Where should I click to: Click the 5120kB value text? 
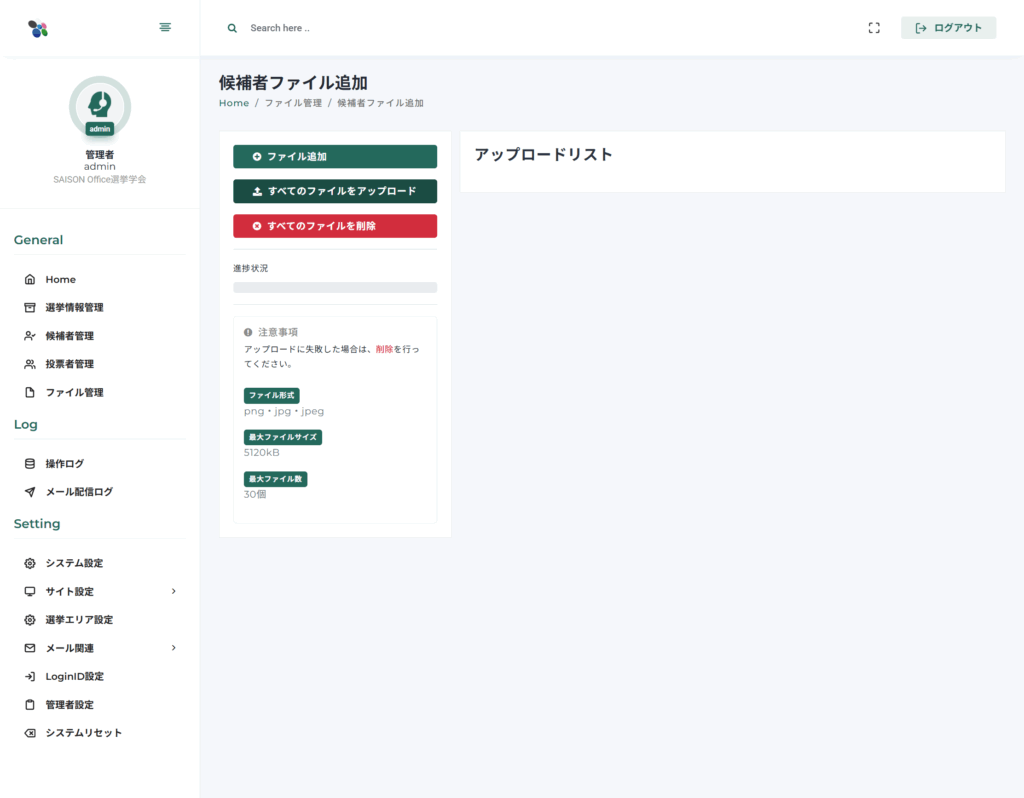pyautogui.click(x=262, y=453)
